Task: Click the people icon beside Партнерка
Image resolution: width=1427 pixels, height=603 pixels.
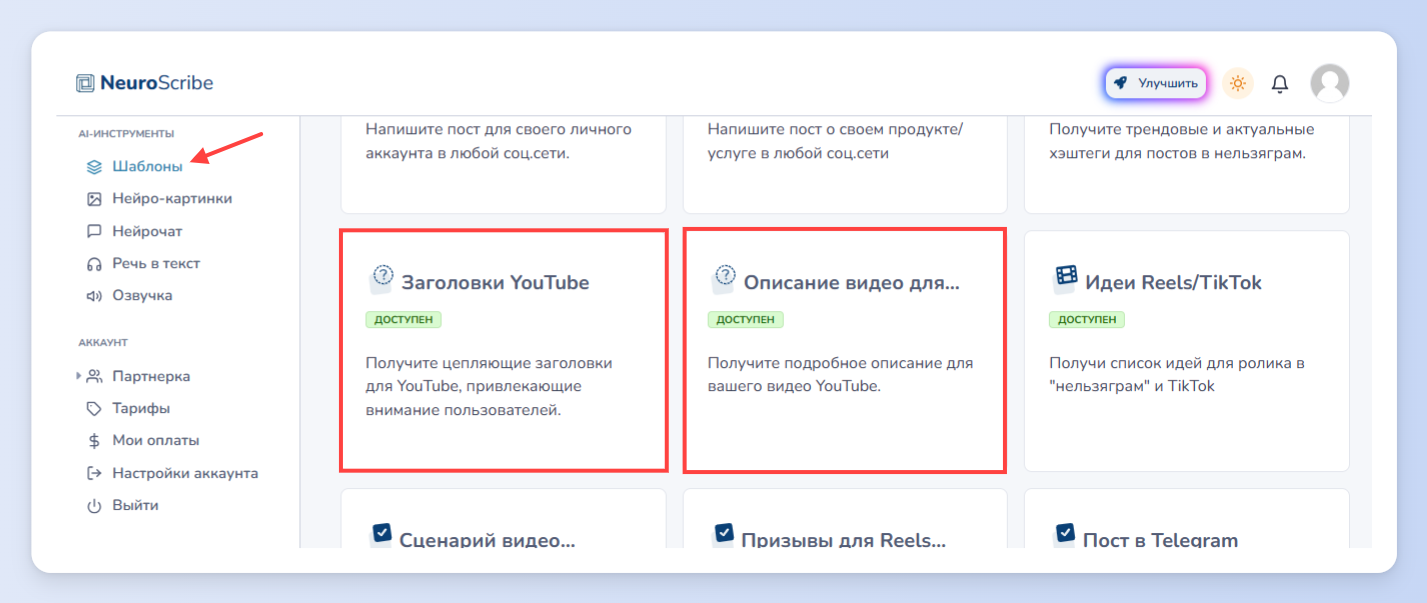Action: tap(94, 377)
